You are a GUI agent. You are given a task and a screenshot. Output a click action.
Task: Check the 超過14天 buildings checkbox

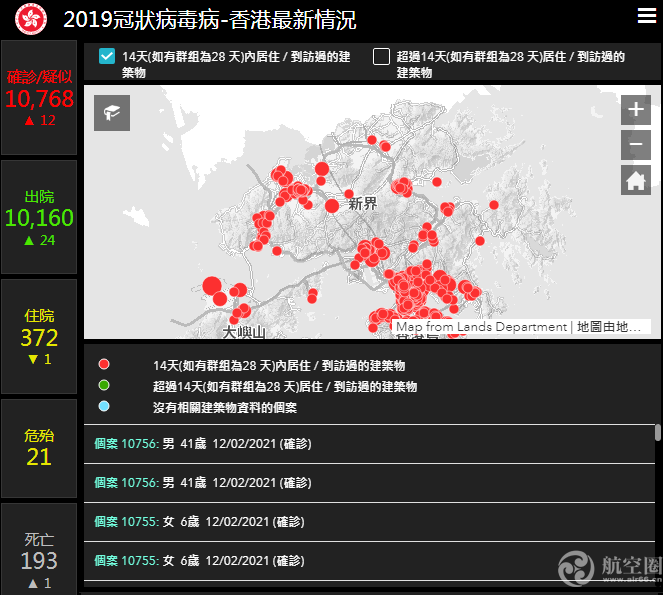coord(381,56)
